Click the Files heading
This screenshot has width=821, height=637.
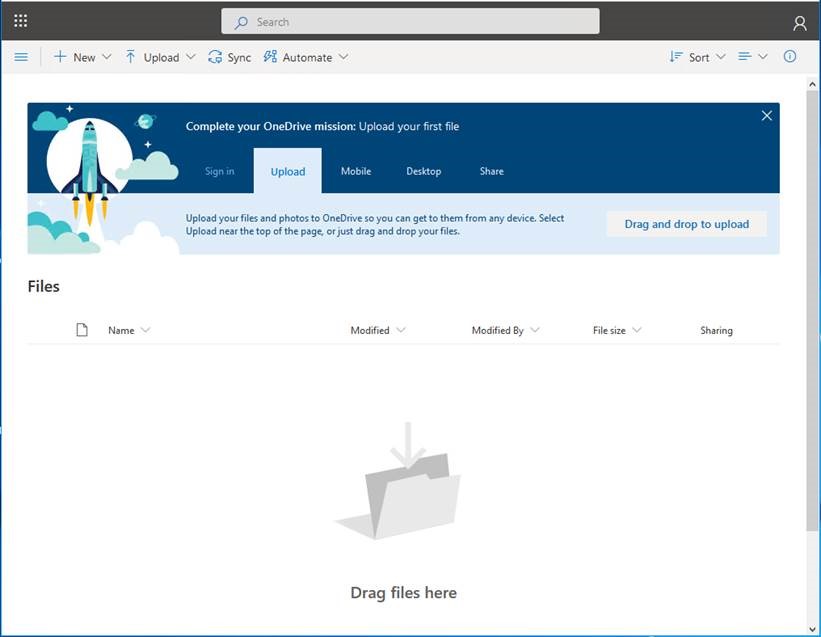click(x=43, y=286)
